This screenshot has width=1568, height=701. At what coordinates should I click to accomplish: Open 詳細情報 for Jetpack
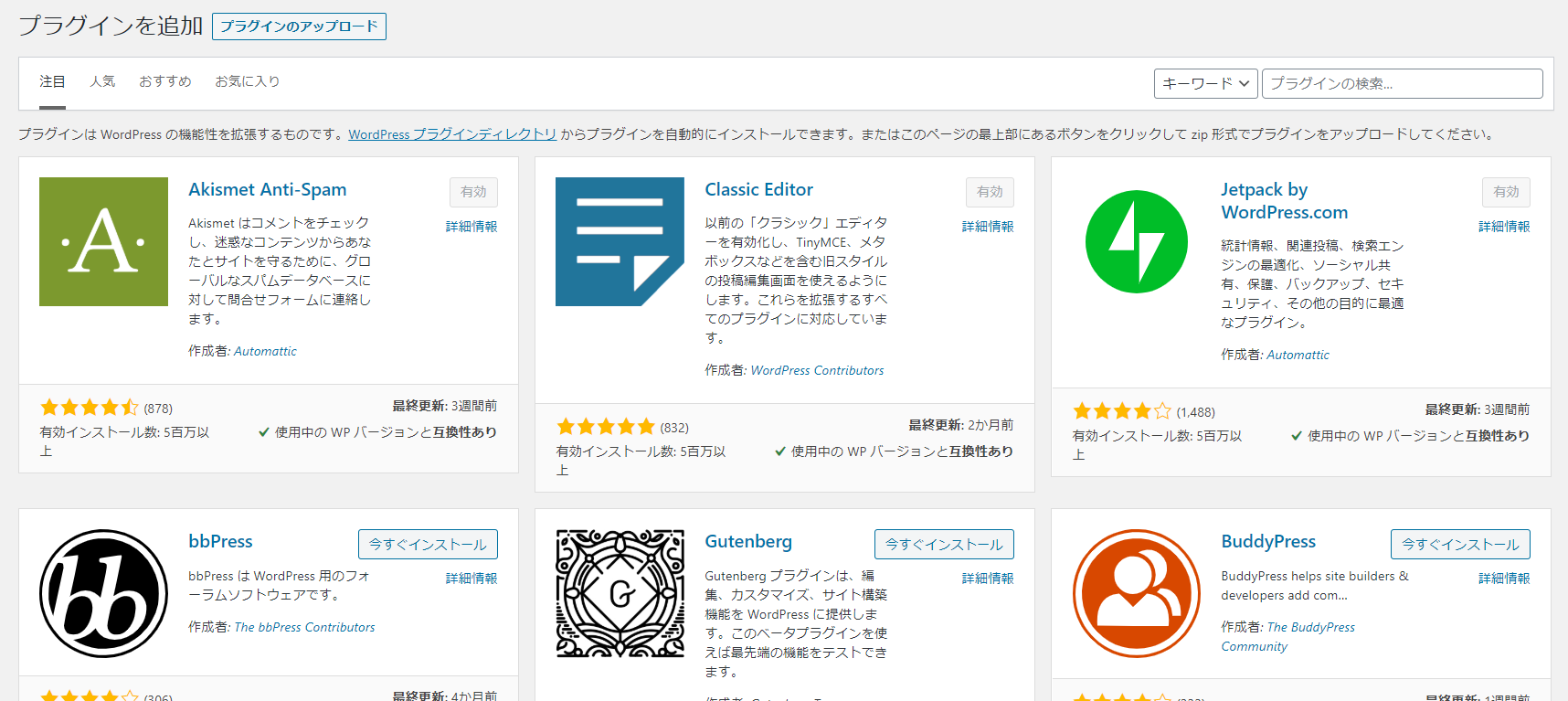1504,227
